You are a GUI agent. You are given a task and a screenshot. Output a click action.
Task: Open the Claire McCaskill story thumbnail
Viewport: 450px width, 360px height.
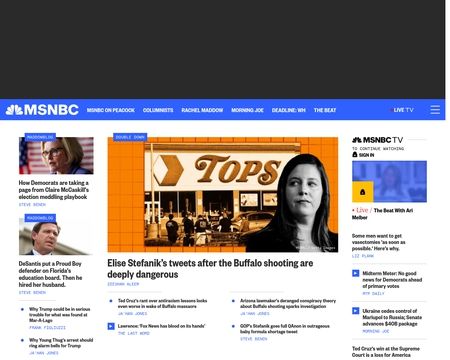[x=56, y=155]
